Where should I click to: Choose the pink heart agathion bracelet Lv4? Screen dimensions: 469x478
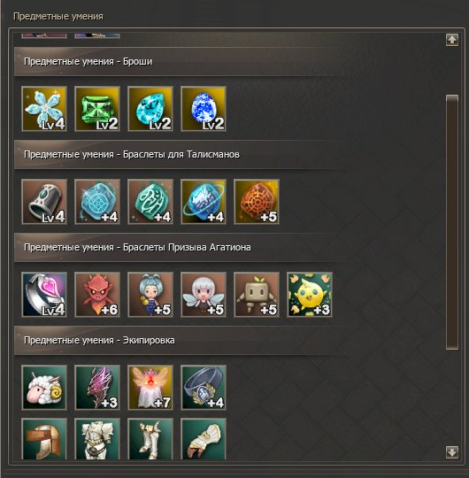point(44,295)
